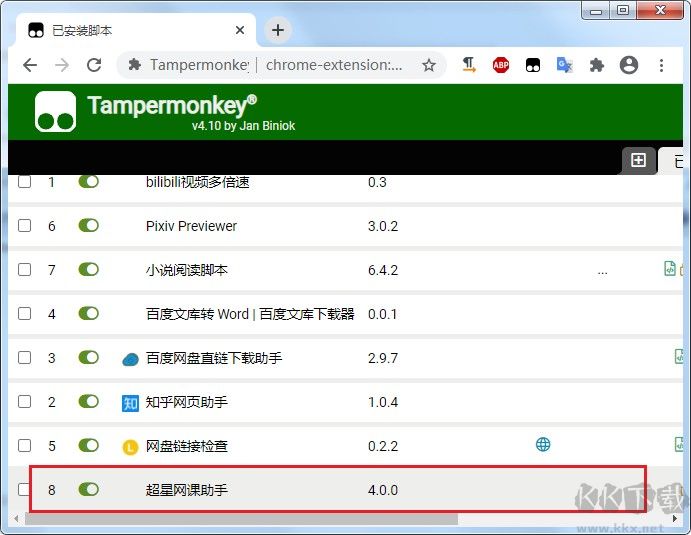Toggle off 超星网课助手
The height and width of the screenshot is (535, 691).
click(x=89, y=489)
